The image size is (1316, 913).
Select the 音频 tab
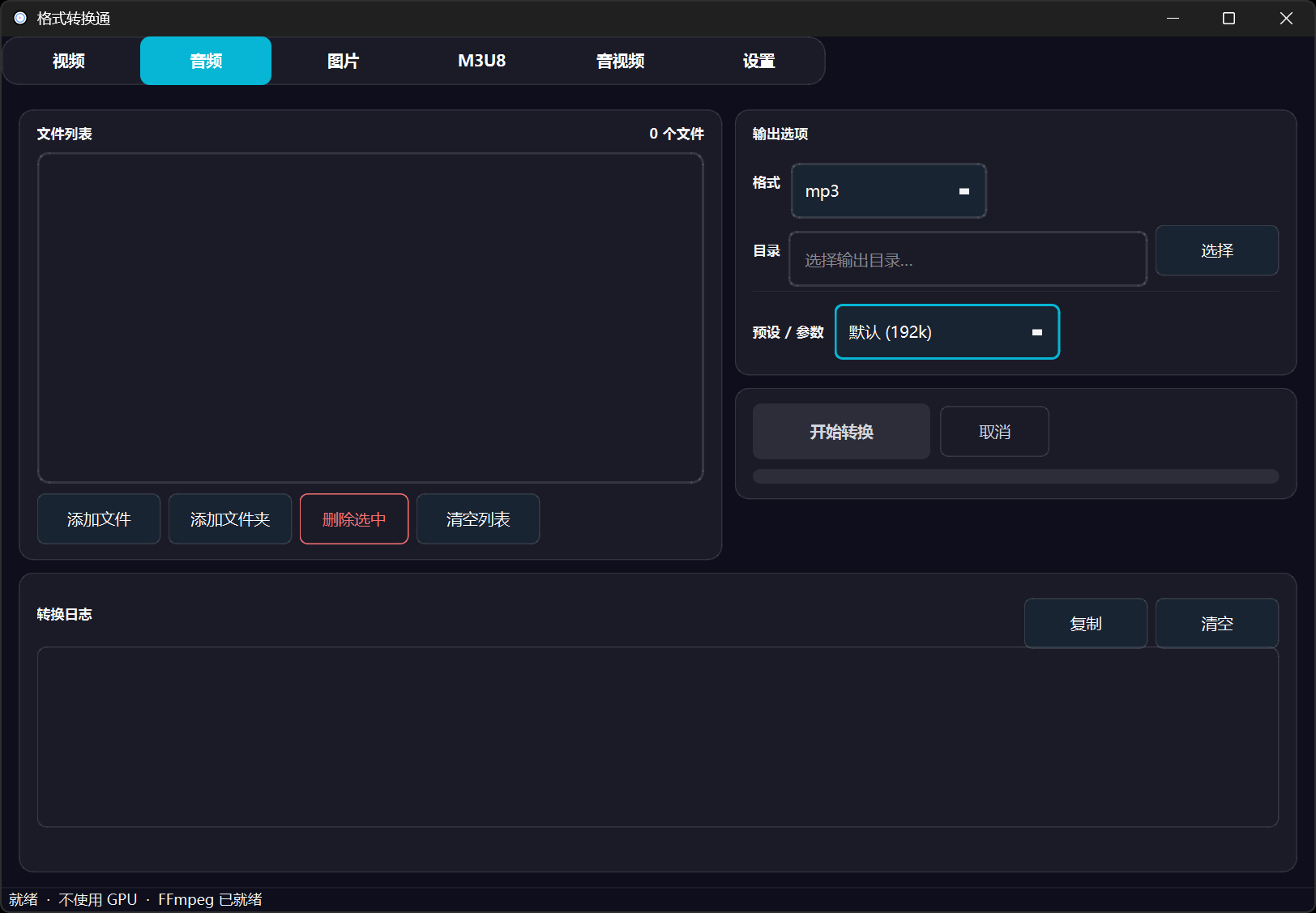pos(206,61)
